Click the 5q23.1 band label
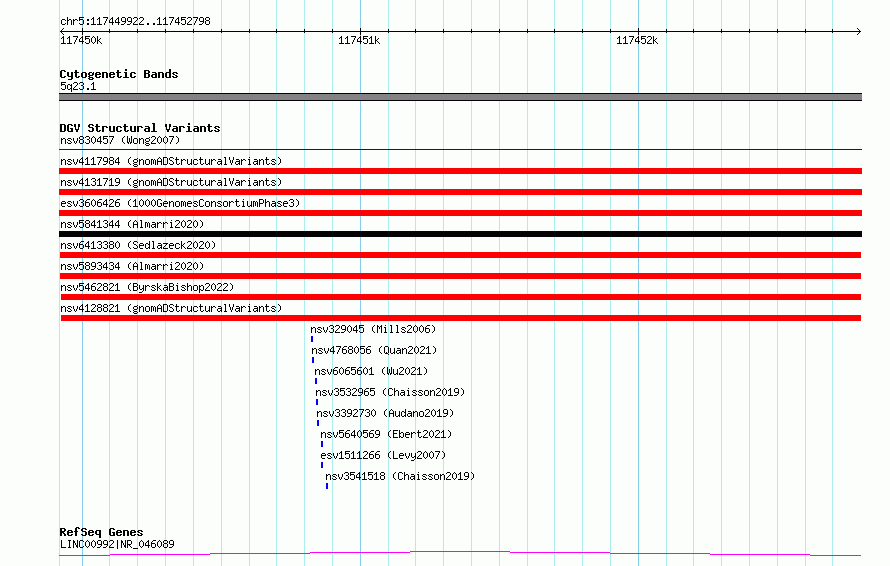The width and height of the screenshot is (890, 566). (78, 86)
